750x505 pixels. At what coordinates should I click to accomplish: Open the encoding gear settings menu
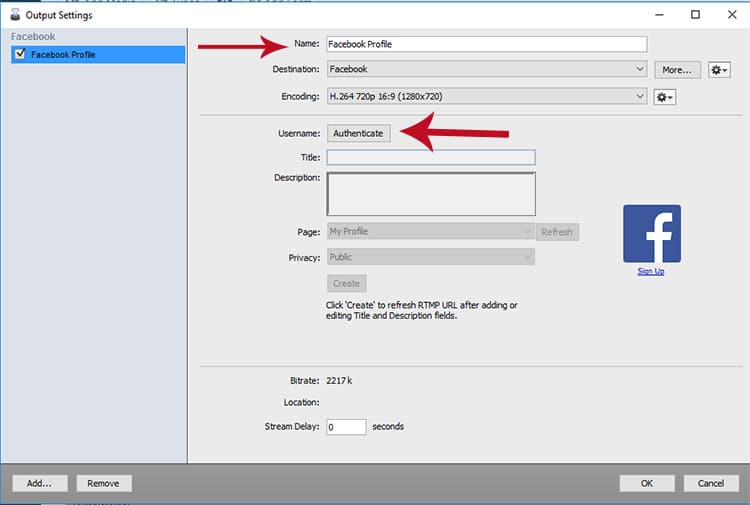[664, 97]
